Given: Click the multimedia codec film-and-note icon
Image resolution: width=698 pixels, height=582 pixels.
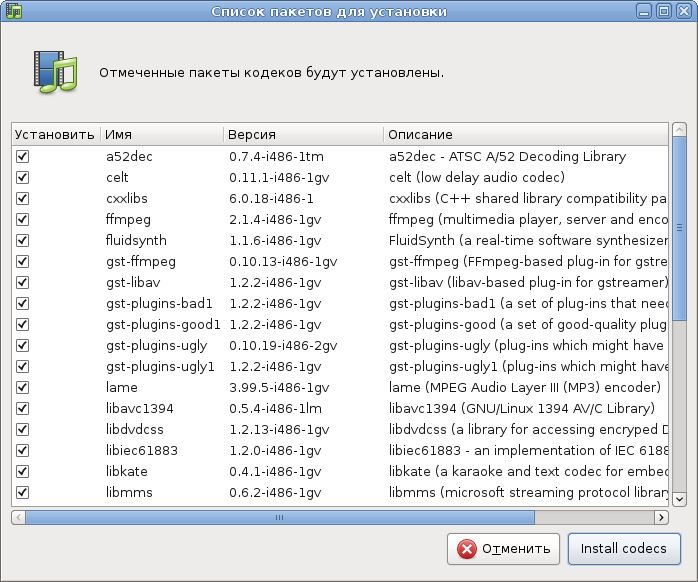Looking at the screenshot, I should 56,72.
